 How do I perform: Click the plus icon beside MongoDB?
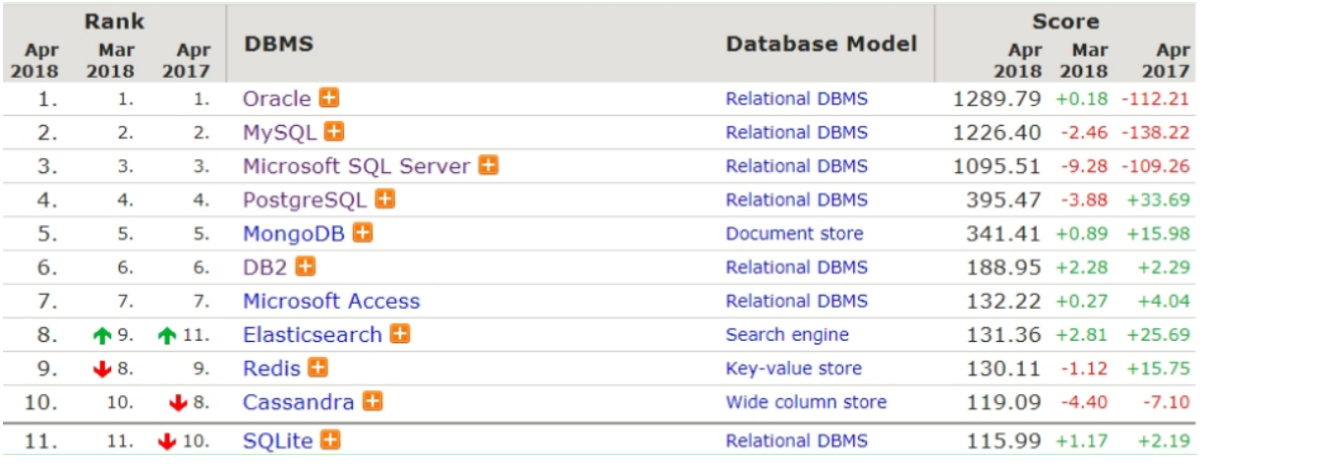363,233
